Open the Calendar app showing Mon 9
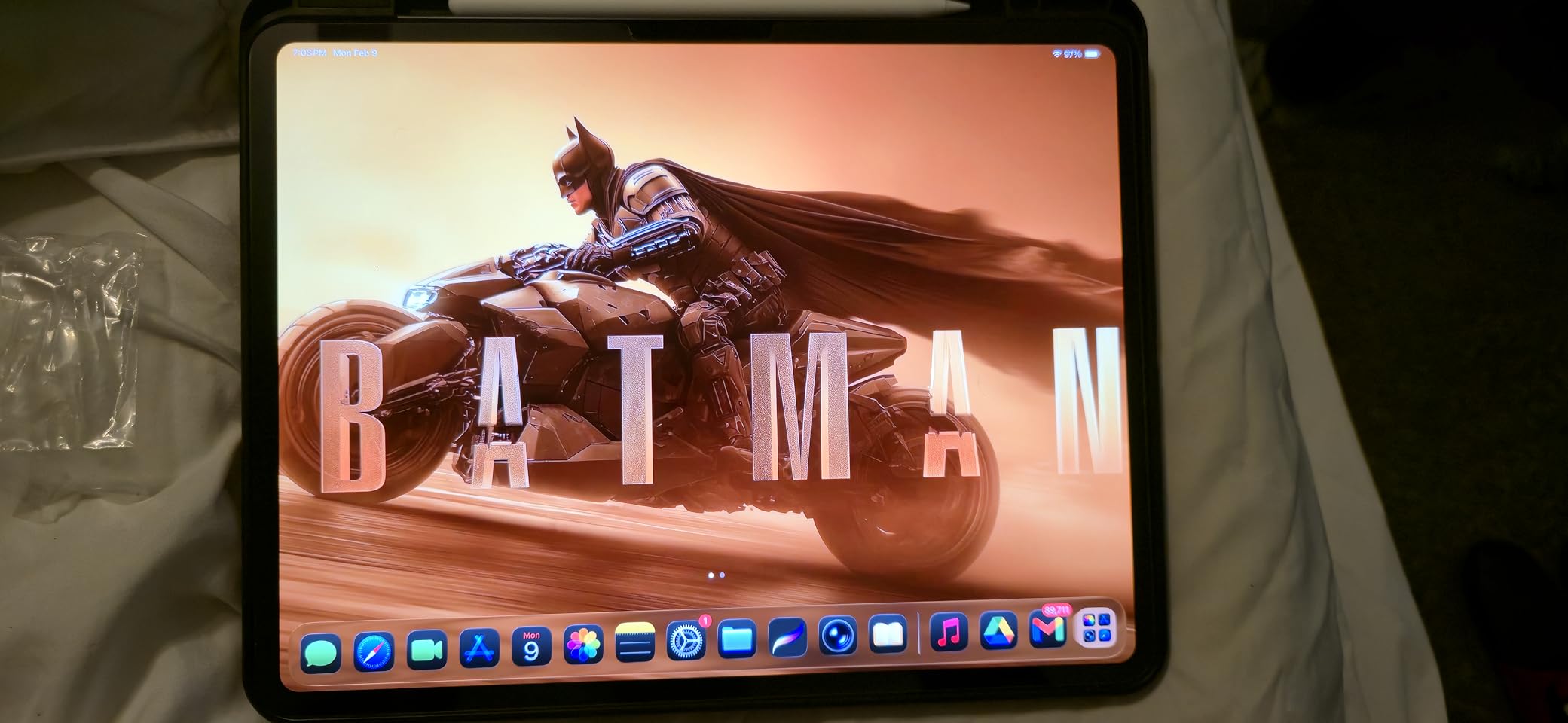Viewport: 1568px width, 723px height. click(x=531, y=647)
